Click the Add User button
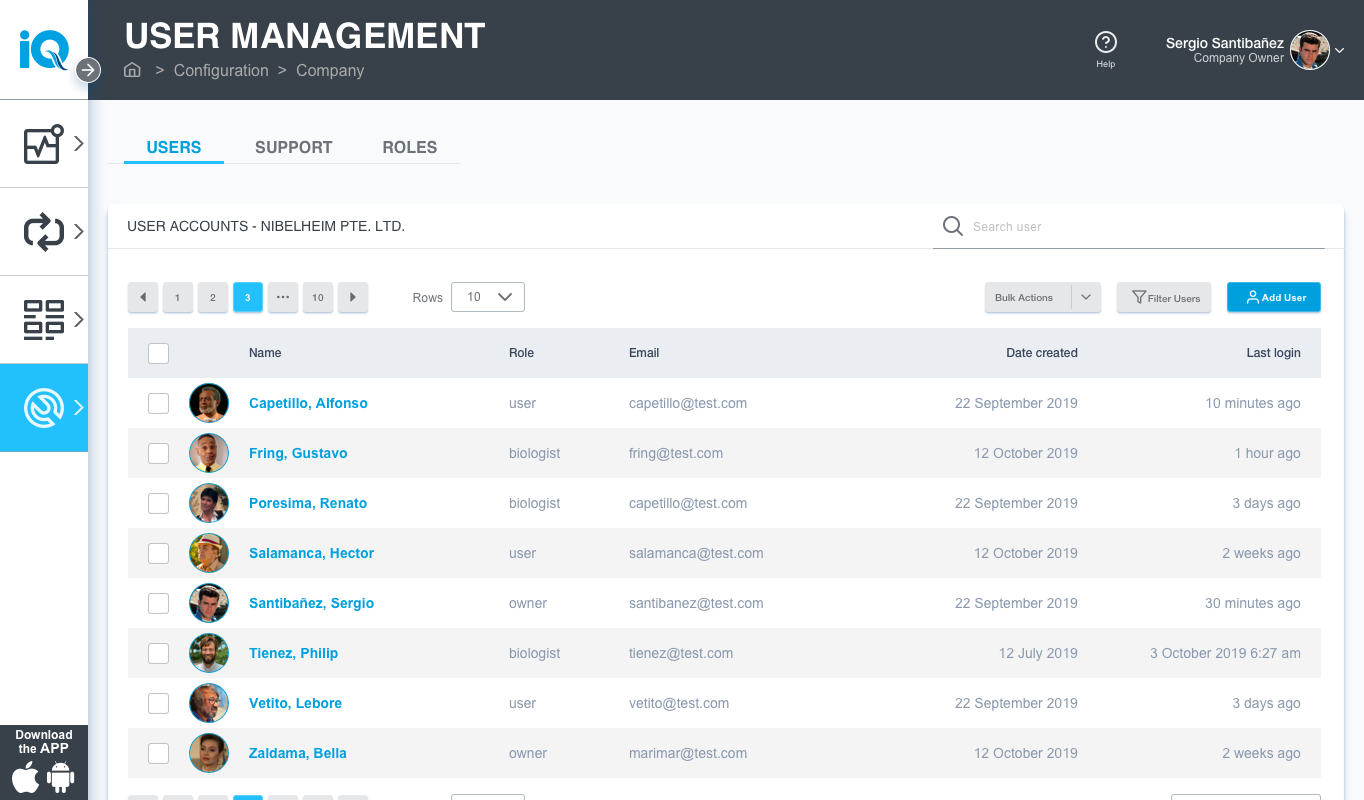1364x800 pixels. click(x=1273, y=297)
